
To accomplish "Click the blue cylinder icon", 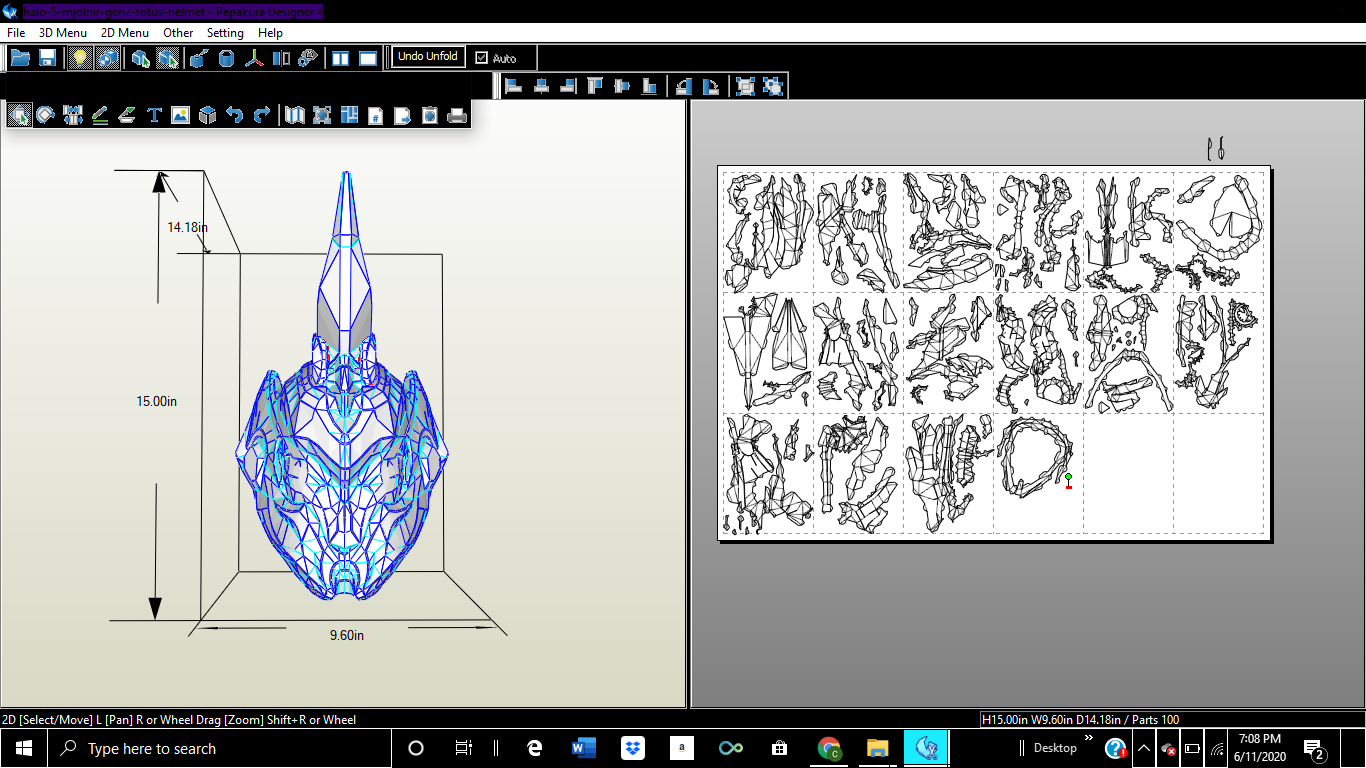I will pos(227,58).
